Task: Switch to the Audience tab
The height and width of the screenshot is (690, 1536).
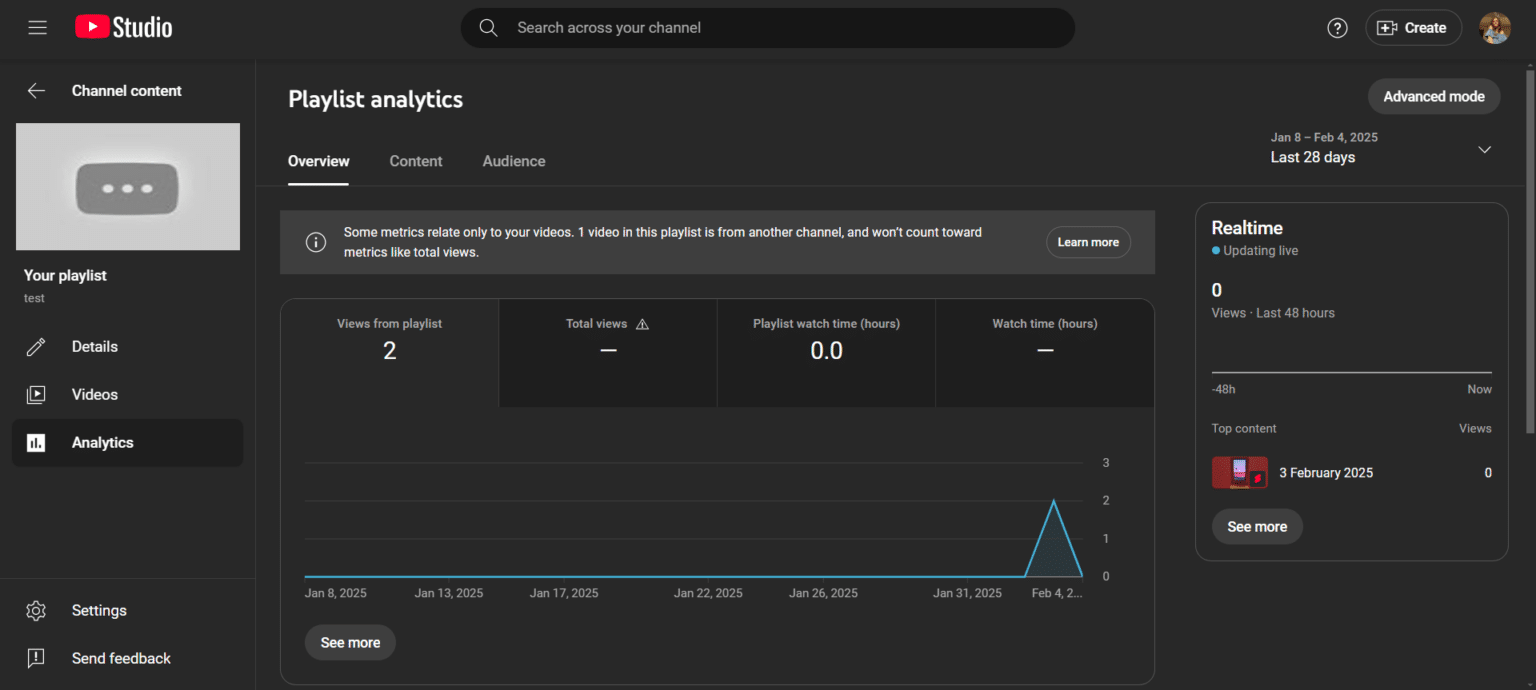Action: click(513, 161)
